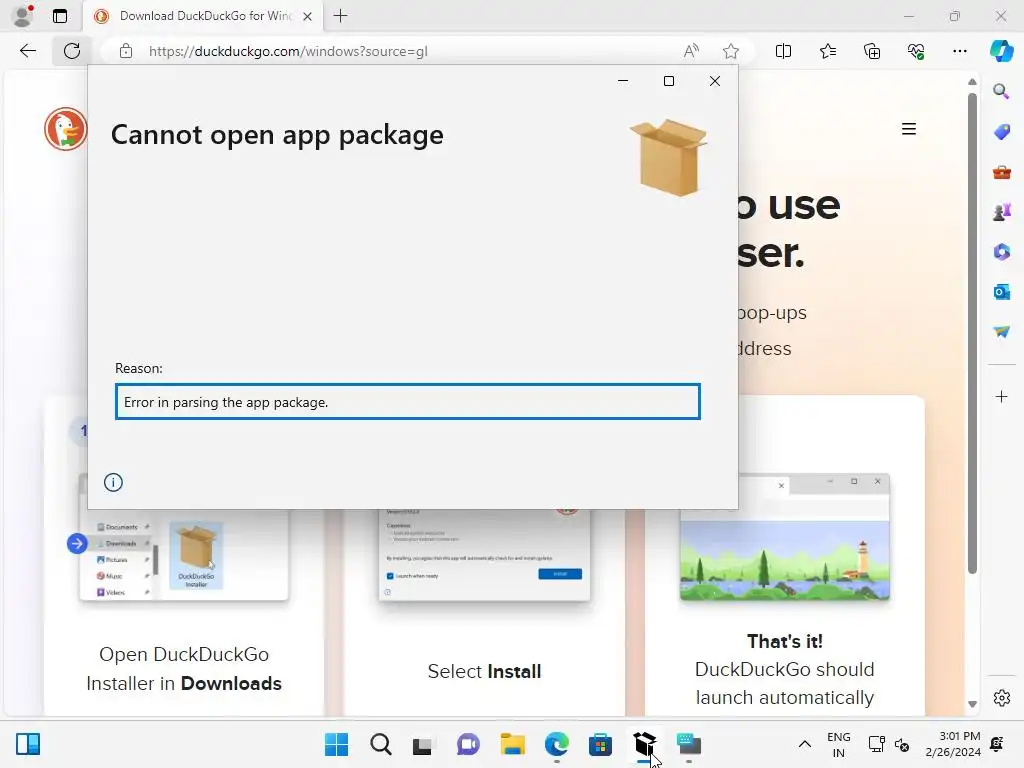This screenshot has width=1024, height=768.
Task: Open a new browser tab
Action: pos(340,16)
